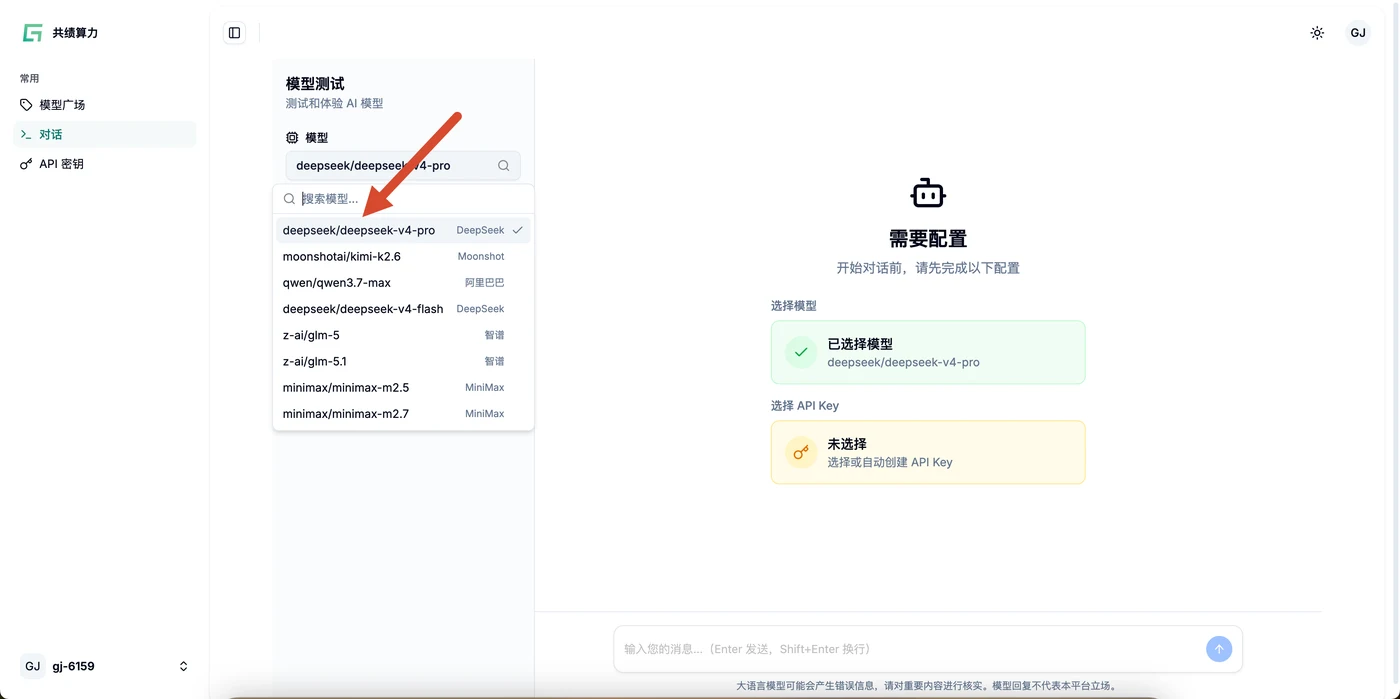Select minimax/minimax-m2.7 model
The width and height of the screenshot is (1400, 699).
pyautogui.click(x=403, y=414)
